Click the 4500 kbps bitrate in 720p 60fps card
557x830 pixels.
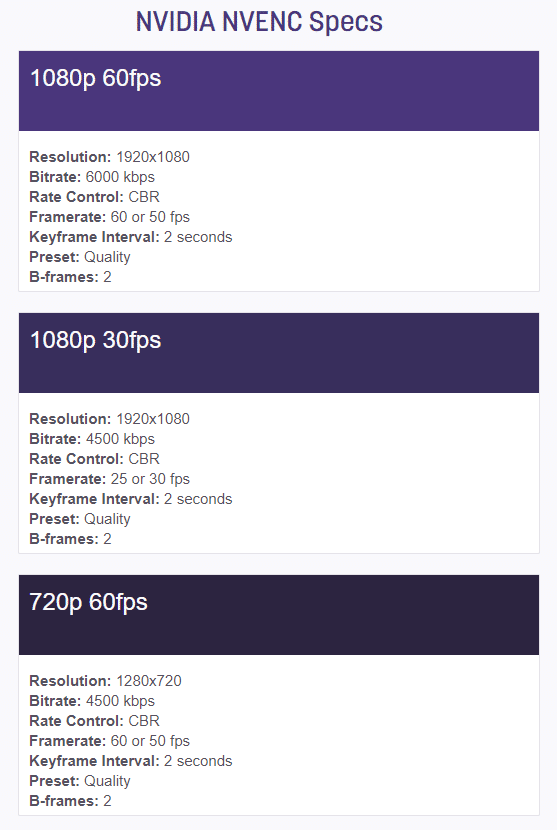(x=120, y=701)
